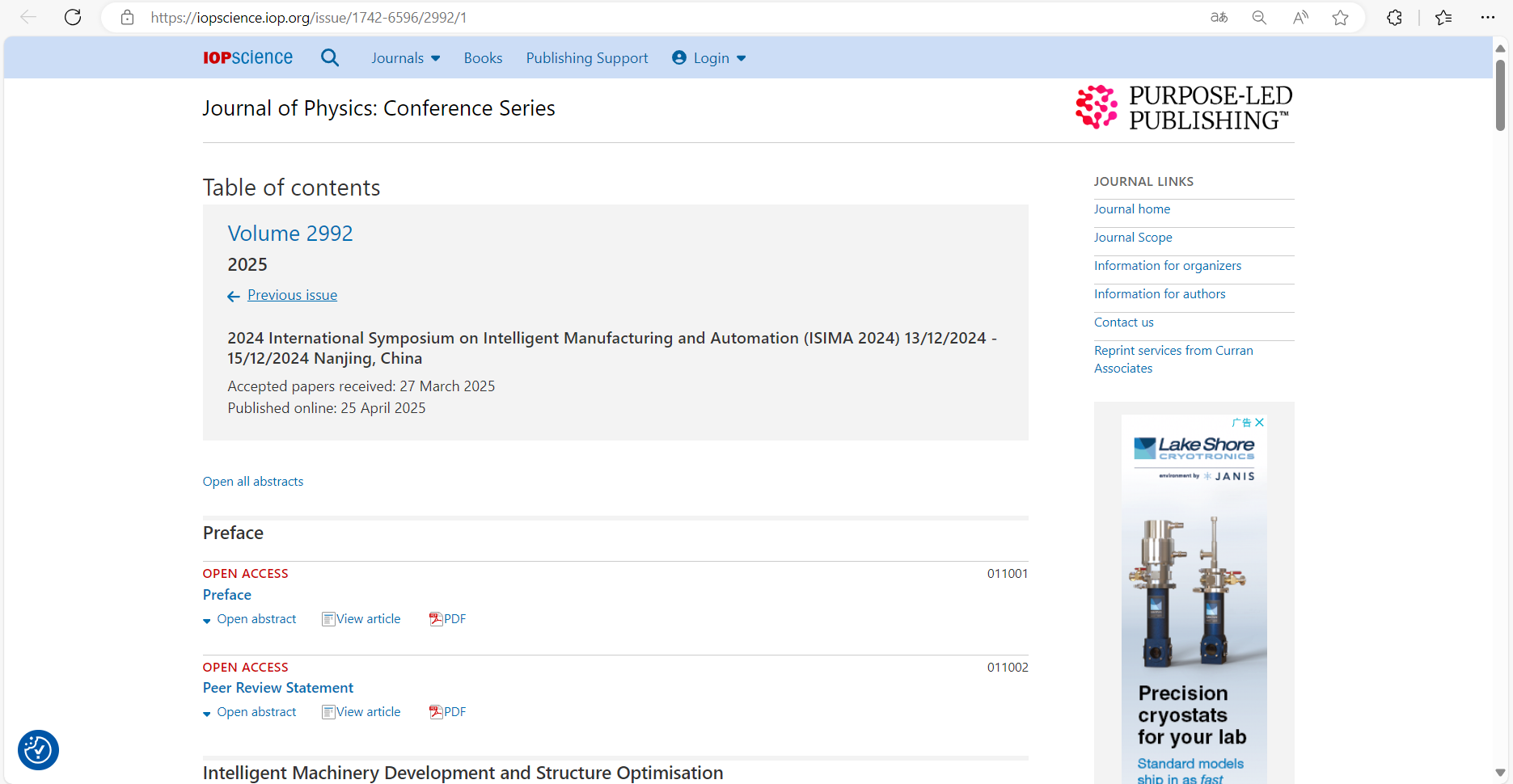Click article number 011002
The image size is (1513, 784).
click(x=1008, y=668)
